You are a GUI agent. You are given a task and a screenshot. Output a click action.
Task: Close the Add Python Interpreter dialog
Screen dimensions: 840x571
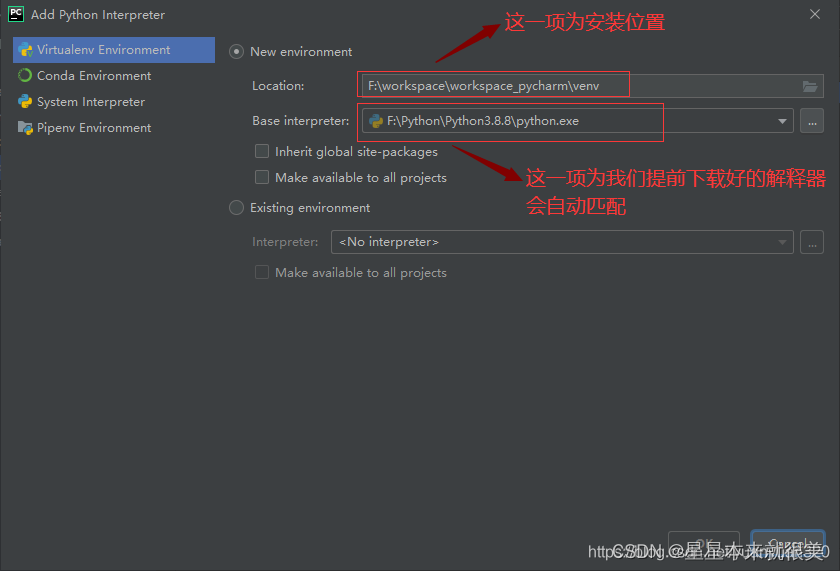[x=815, y=14]
